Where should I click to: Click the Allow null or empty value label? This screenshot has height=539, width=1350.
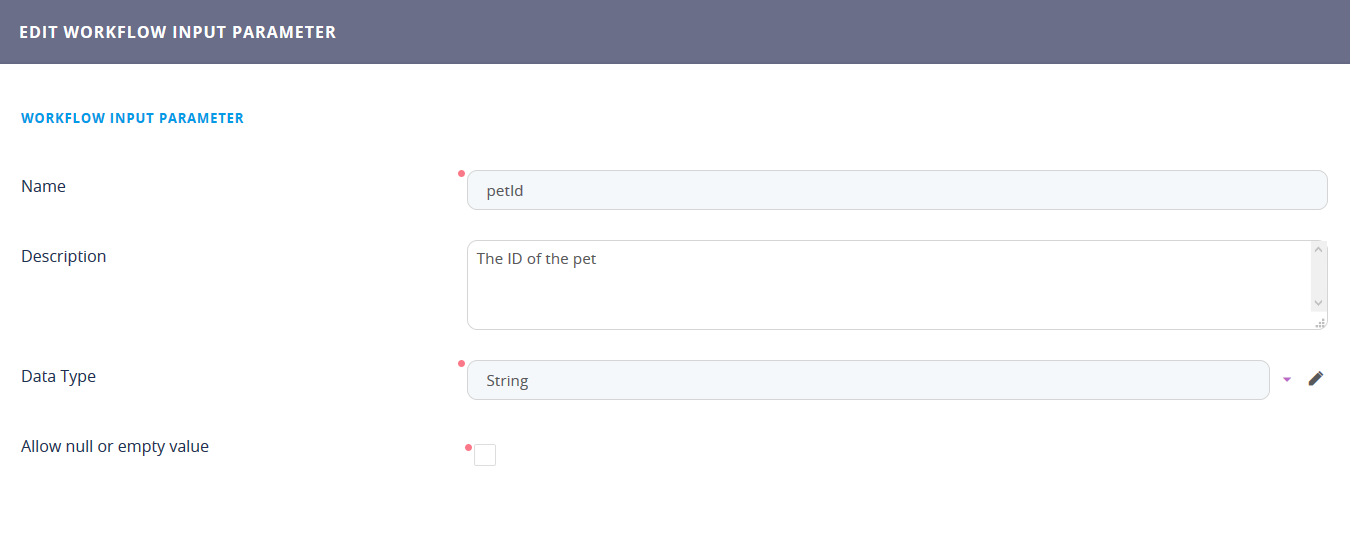115,446
